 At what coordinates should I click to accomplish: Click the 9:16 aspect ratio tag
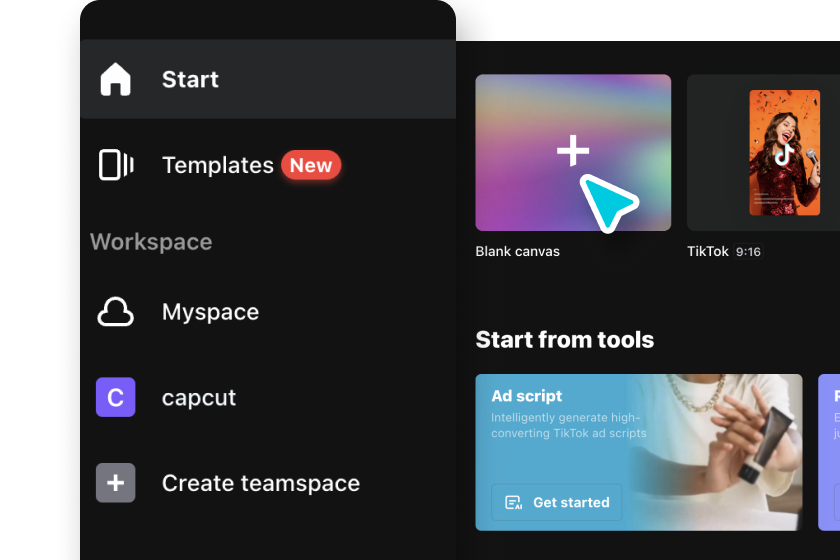coord(748,251)
